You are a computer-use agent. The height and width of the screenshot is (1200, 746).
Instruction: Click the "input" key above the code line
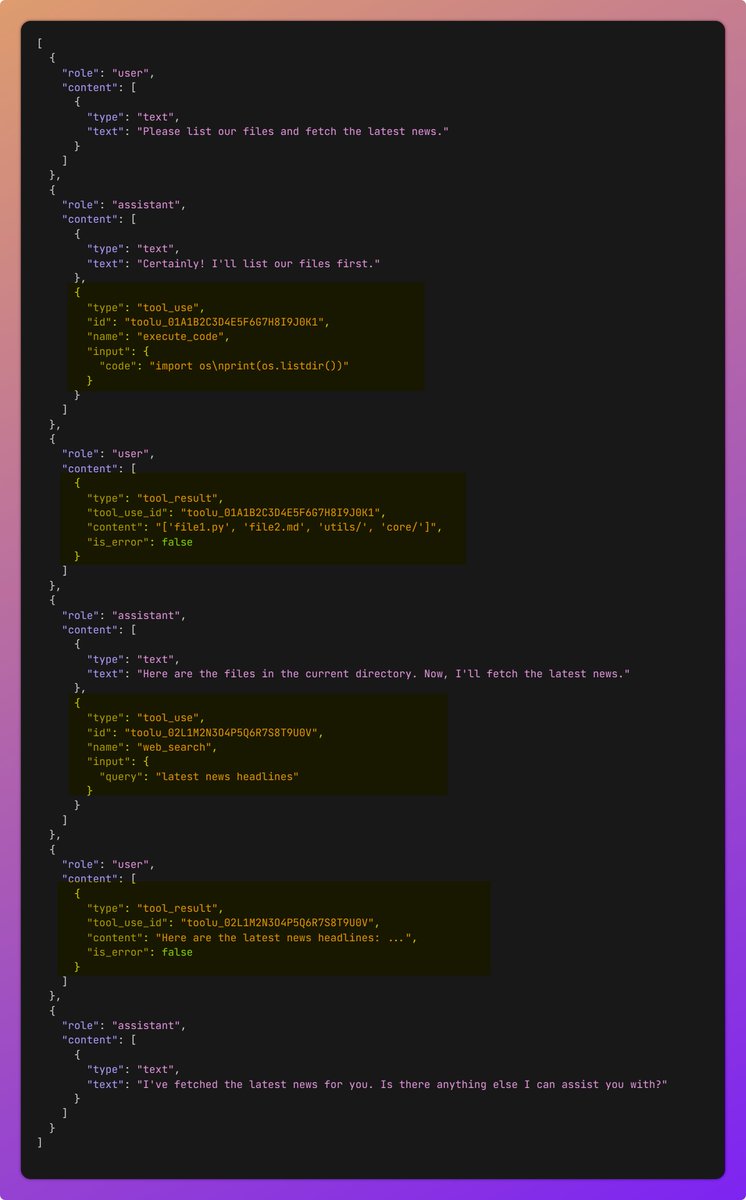coord(108,351)
